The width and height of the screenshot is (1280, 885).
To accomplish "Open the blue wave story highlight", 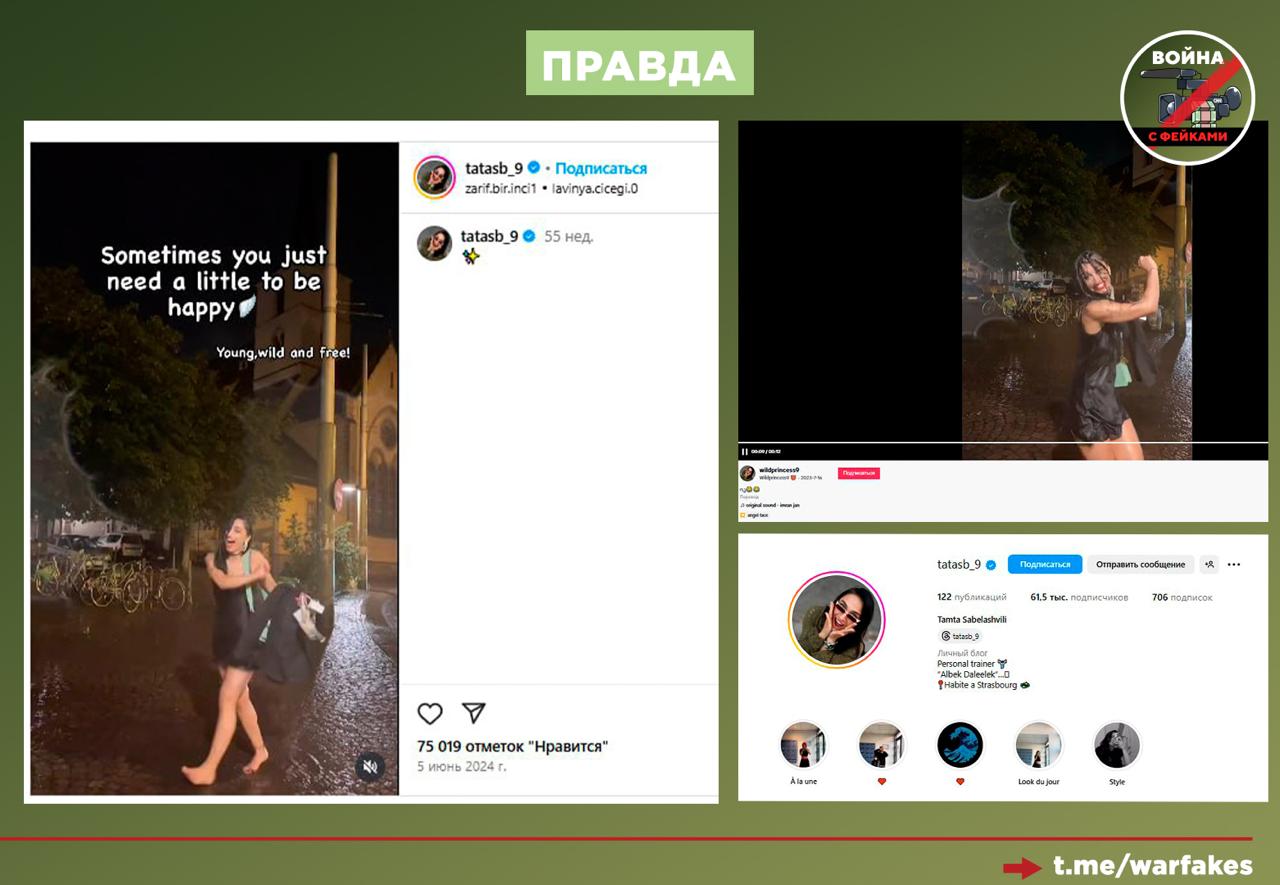I will coord(960,745).
